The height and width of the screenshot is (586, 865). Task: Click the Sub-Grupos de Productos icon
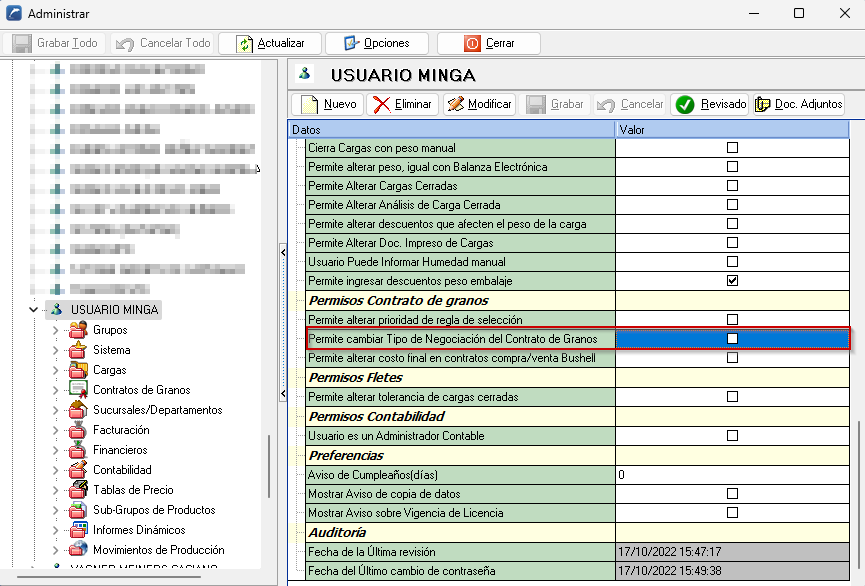(78, 510)
